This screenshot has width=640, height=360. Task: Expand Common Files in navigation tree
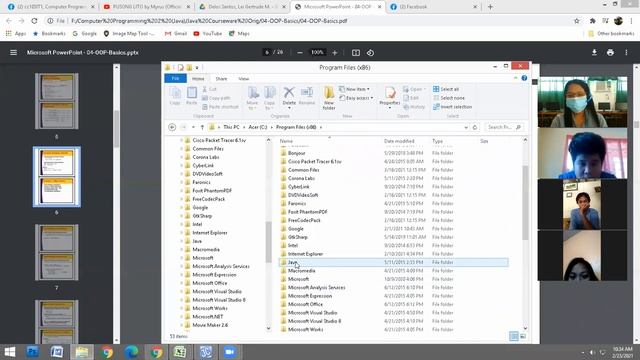182,149
